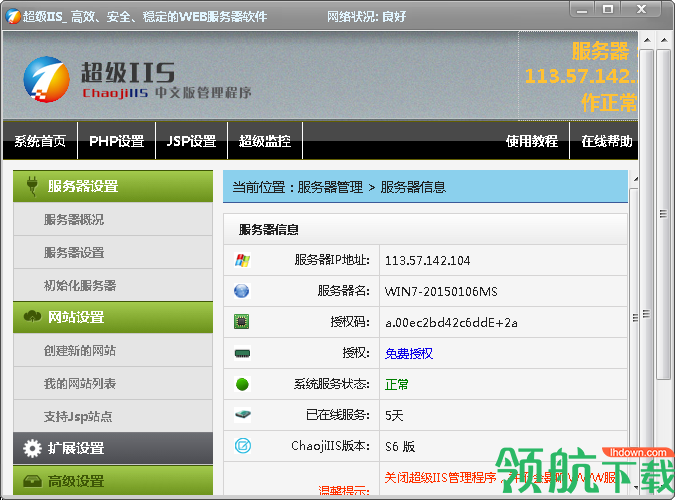Click the 正常 service status text
This screenshot has width=675, height=500.
coord(396,384)
